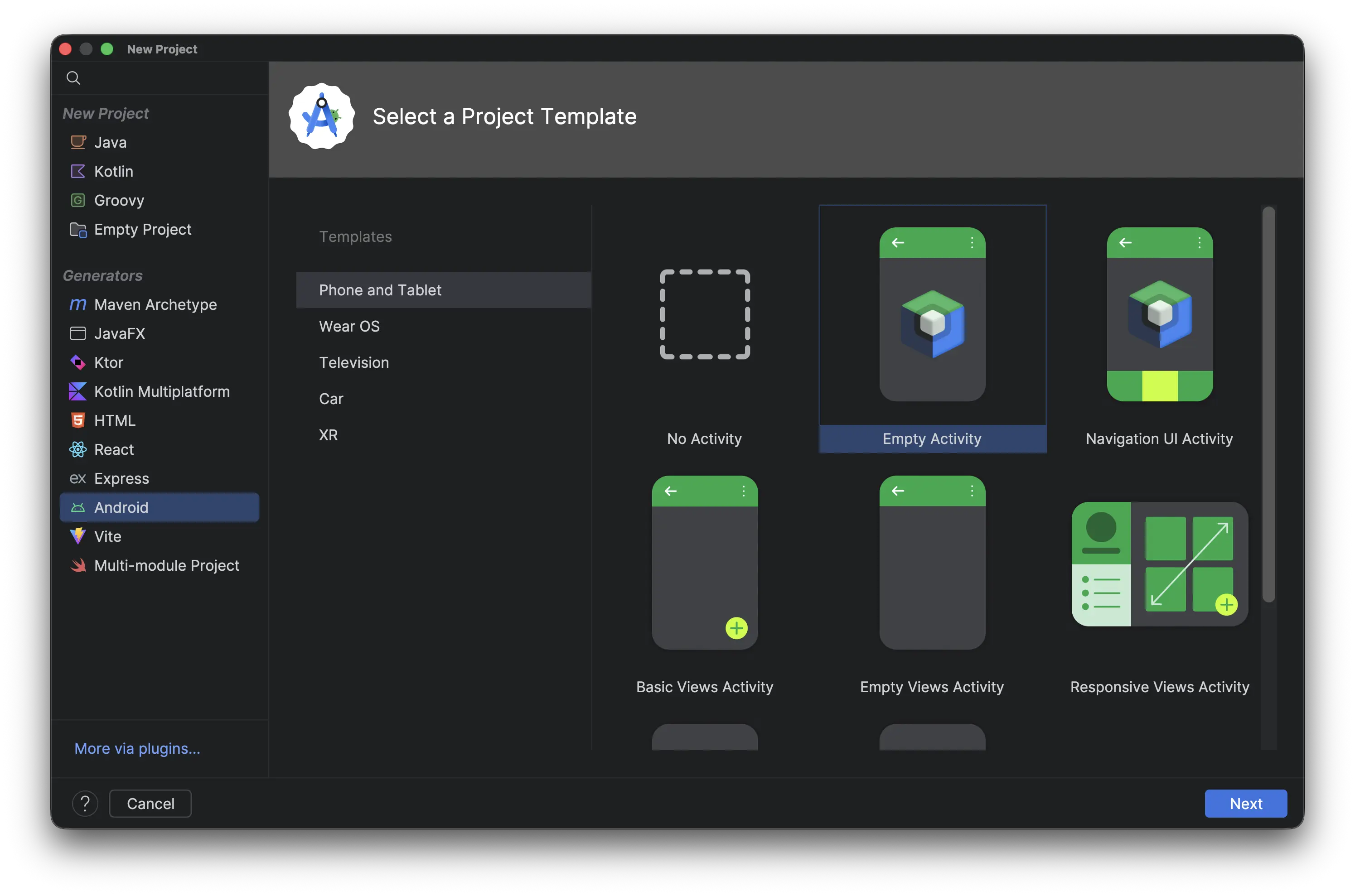Click the Cancel button

(x=150, y=804)
